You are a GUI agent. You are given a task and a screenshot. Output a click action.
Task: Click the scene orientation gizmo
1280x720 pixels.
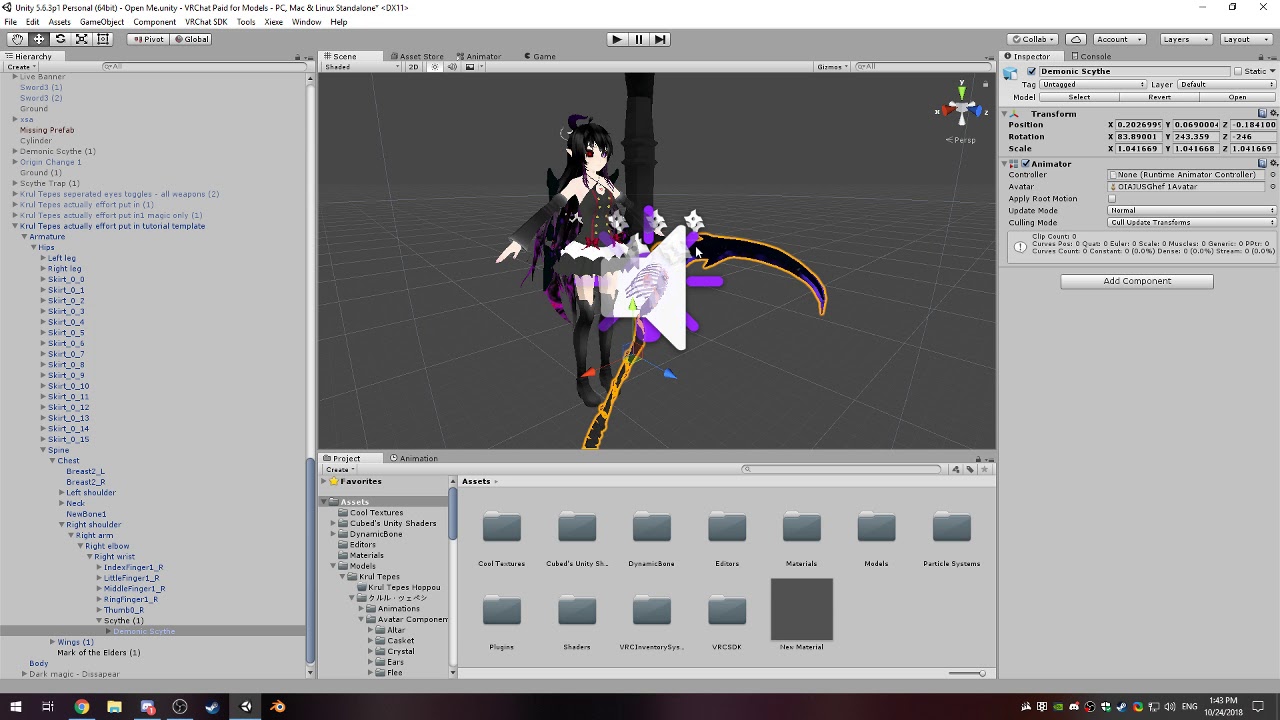click(x=961, y=109)
